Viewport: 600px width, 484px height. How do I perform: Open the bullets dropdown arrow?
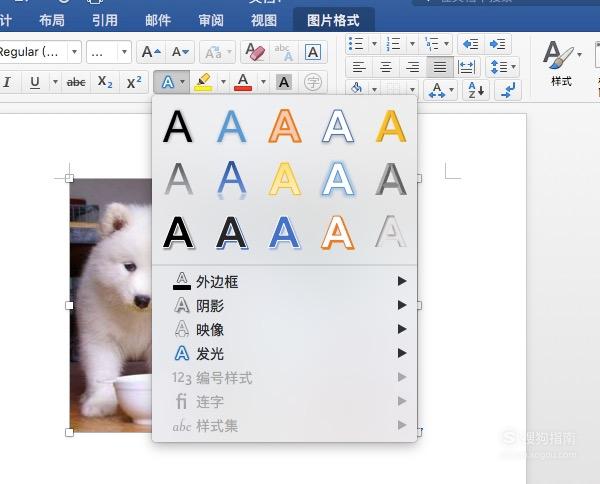coord(375,44)
